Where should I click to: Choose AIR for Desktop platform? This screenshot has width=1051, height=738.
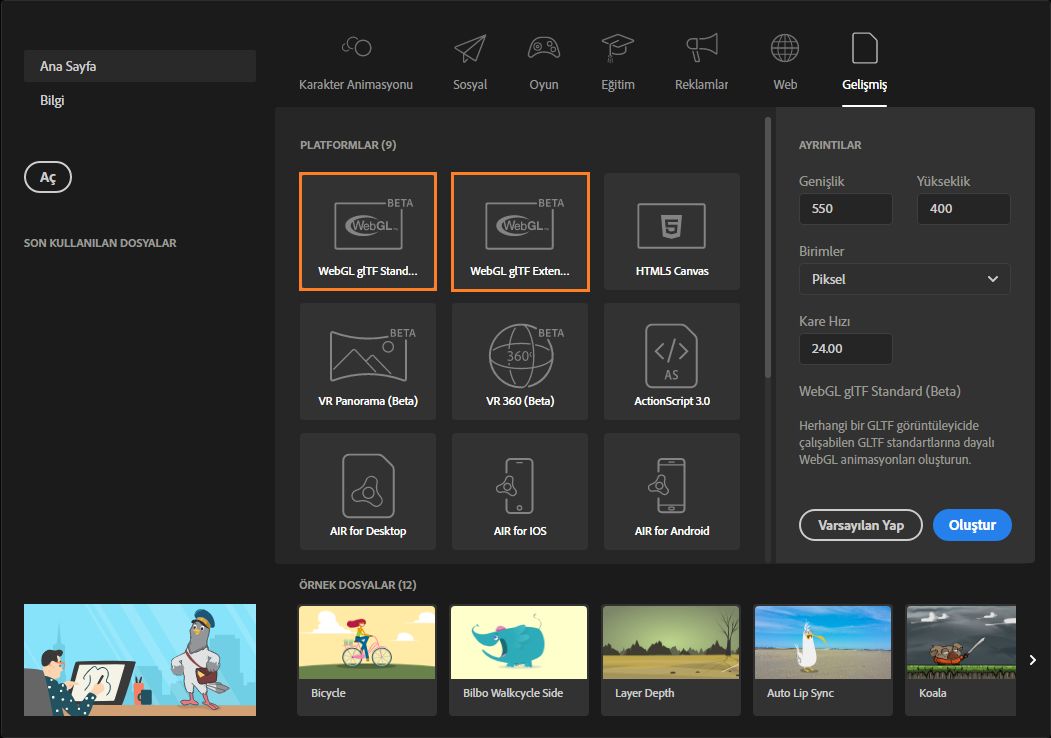coord(368,491)
